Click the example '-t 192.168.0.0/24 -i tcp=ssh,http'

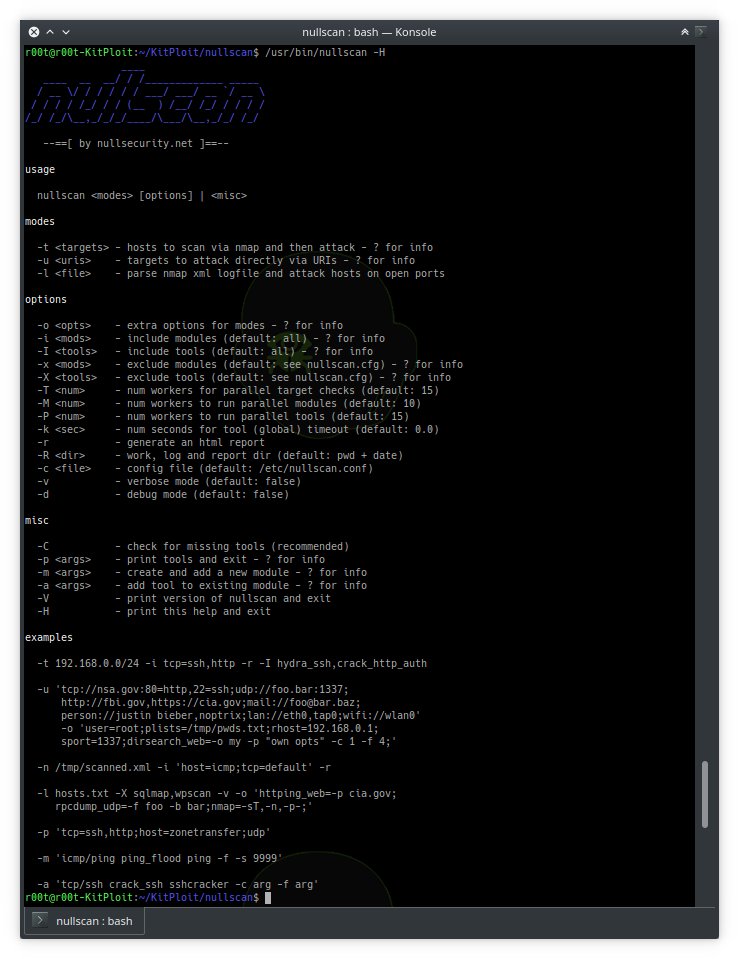[x=232, y=664]
